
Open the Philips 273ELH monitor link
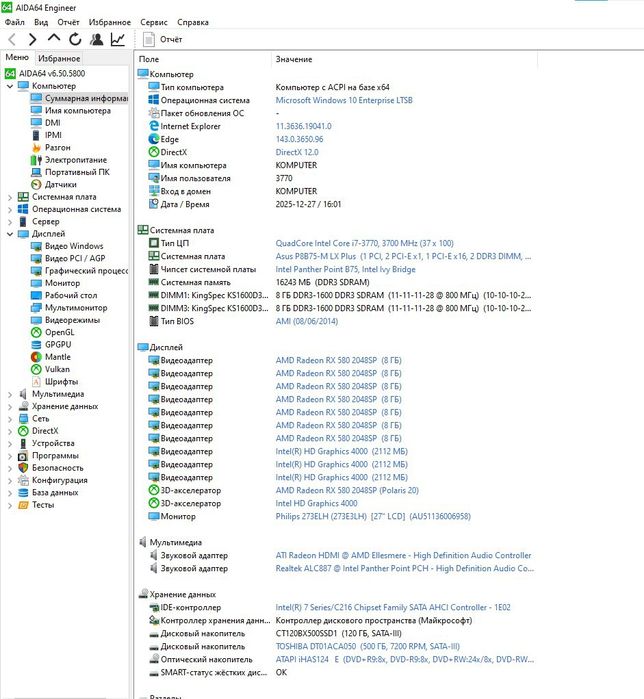pyautogui.click(x=373, y=516)
